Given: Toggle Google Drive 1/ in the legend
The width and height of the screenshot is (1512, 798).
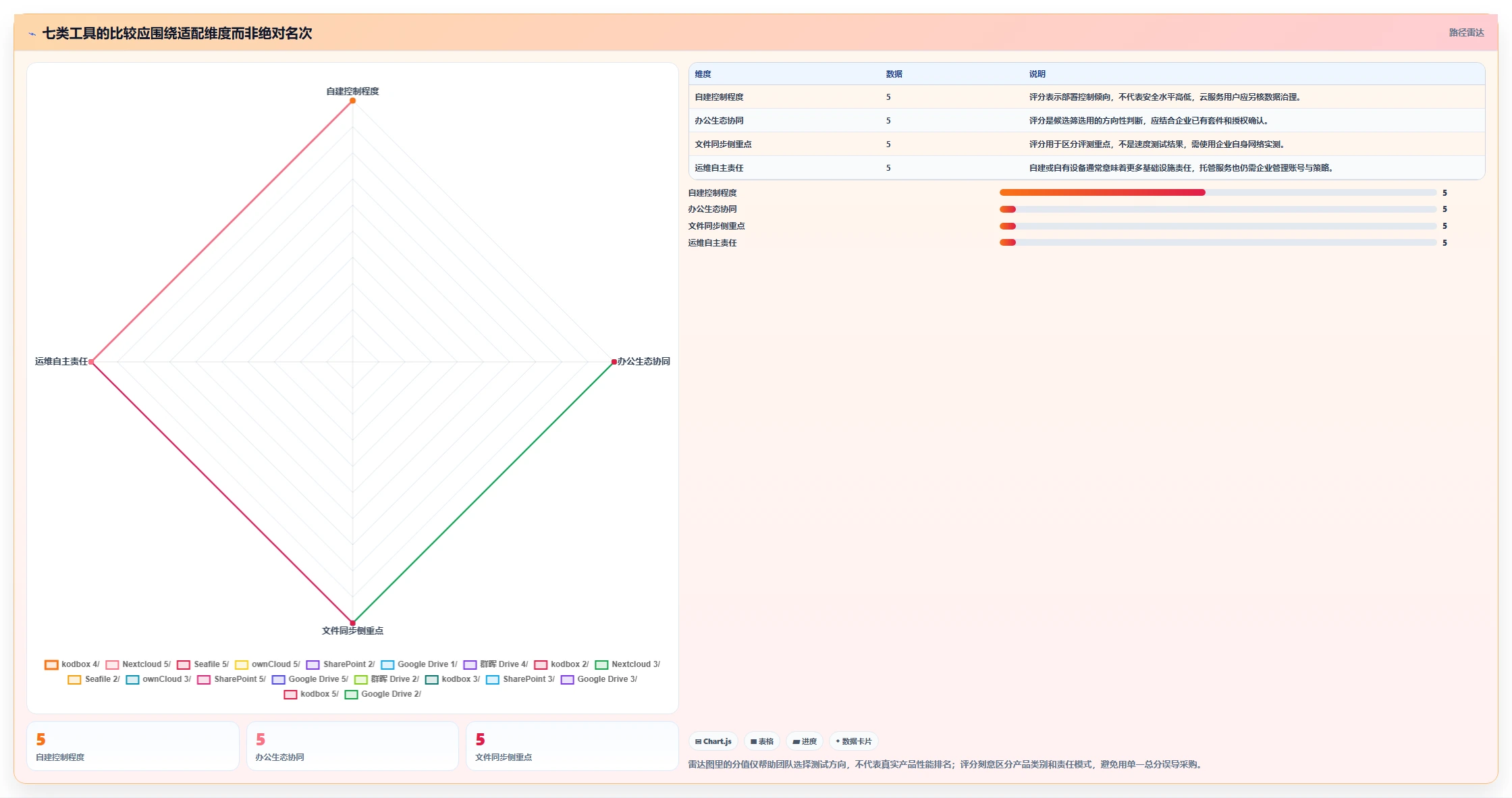Looking at the screenshot, I should pos(419,664).
